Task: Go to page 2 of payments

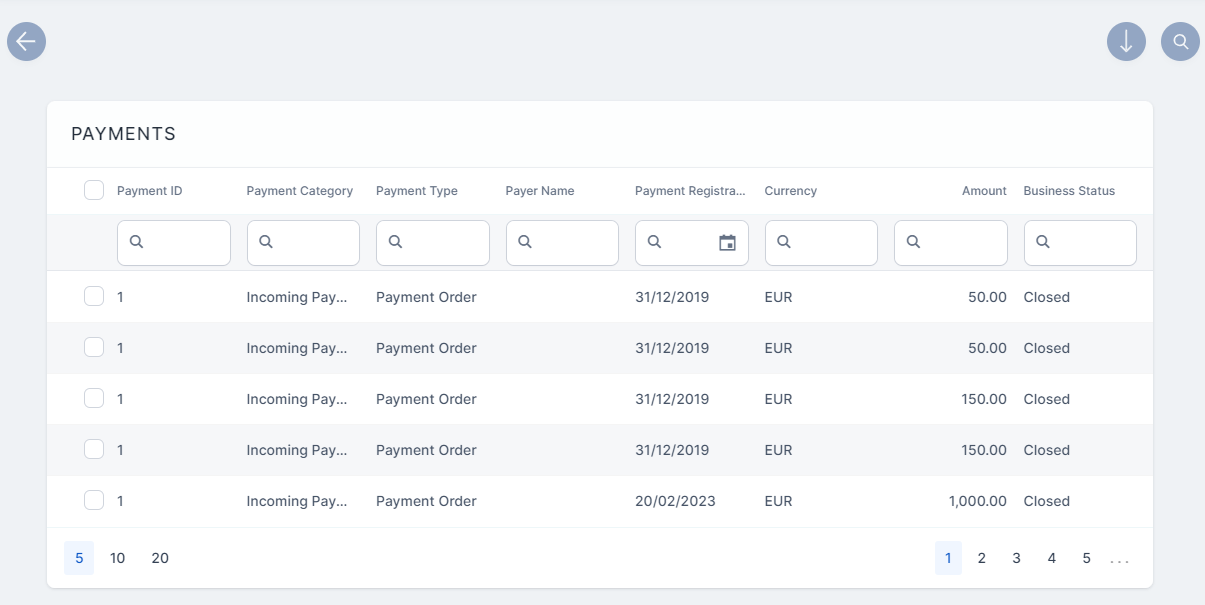Action: pos(982,558)
